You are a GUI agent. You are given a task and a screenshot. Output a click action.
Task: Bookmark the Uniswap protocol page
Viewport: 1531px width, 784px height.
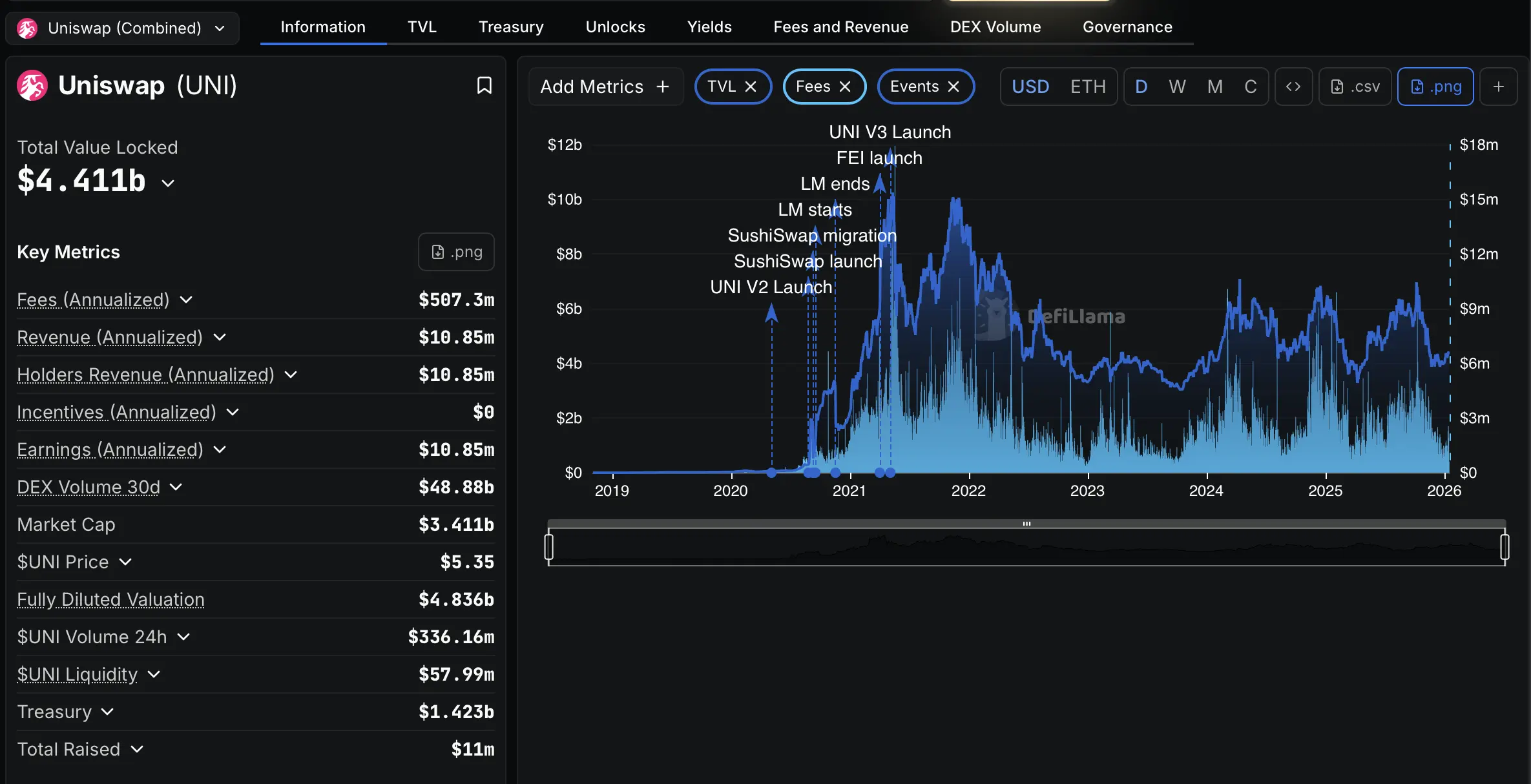(x=484, y=85)
